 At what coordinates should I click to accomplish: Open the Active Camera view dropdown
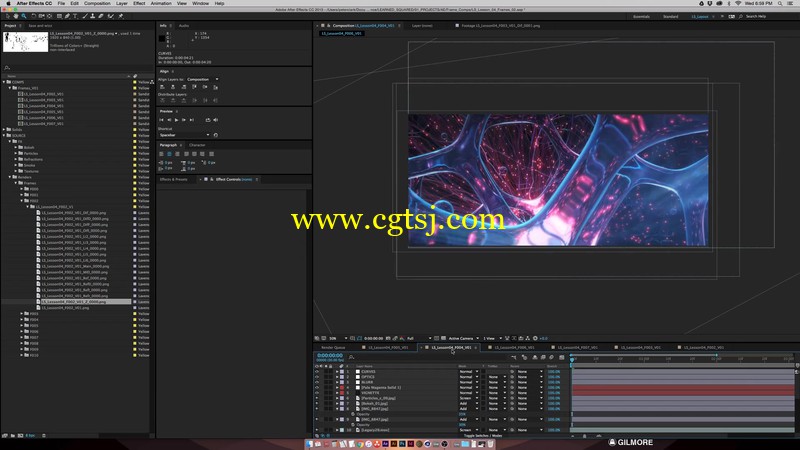point(463,338)
